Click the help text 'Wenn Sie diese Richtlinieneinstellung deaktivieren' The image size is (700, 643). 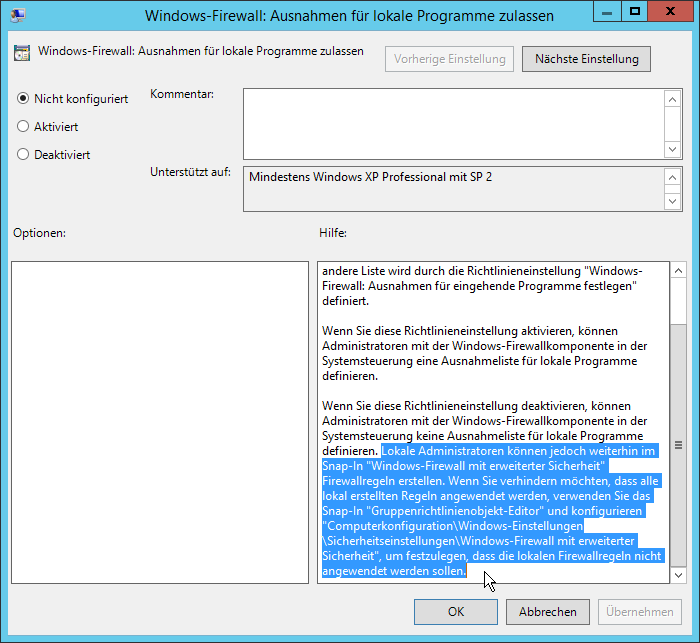coord(454,406)
